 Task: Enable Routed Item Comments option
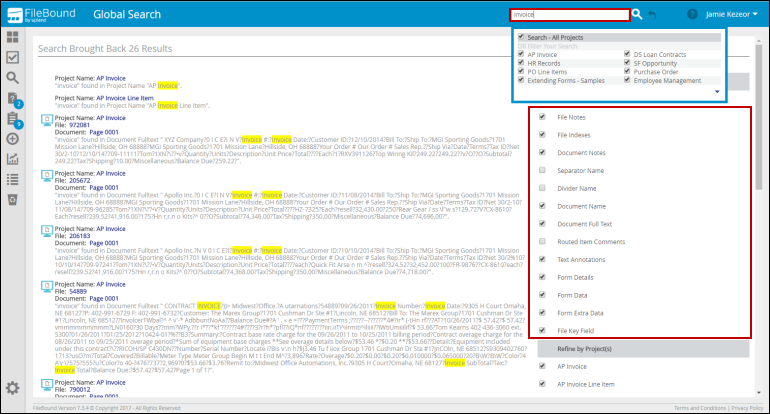point(542,241)
